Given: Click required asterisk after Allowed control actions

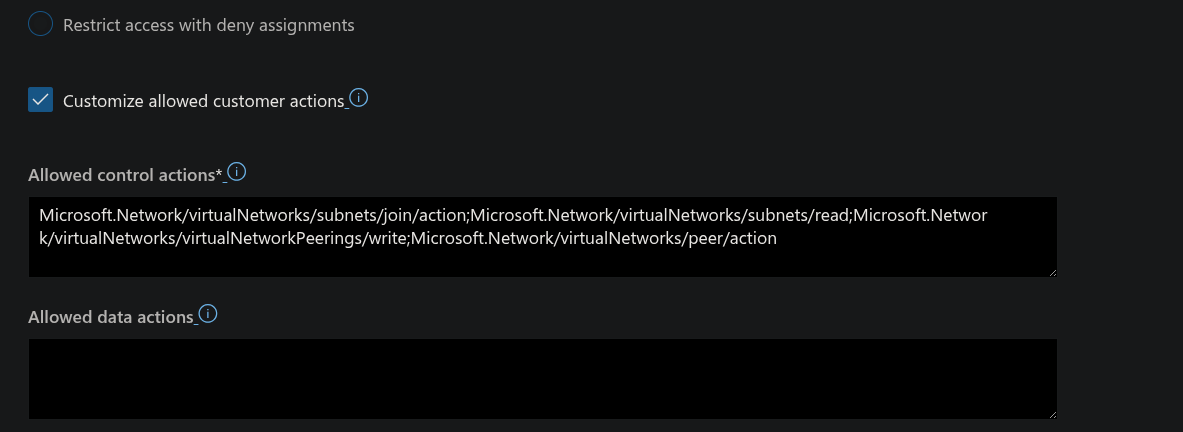Looking at the screenshot, I should click(x=220, y=174).
